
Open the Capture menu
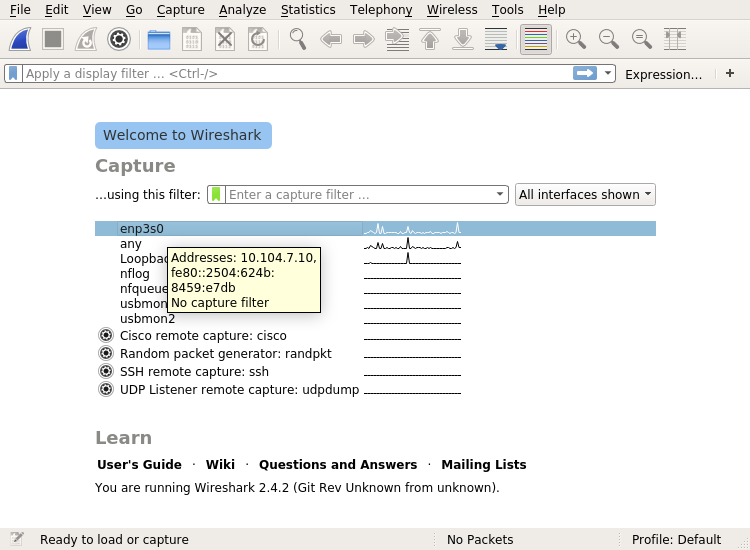pos(180,10)
